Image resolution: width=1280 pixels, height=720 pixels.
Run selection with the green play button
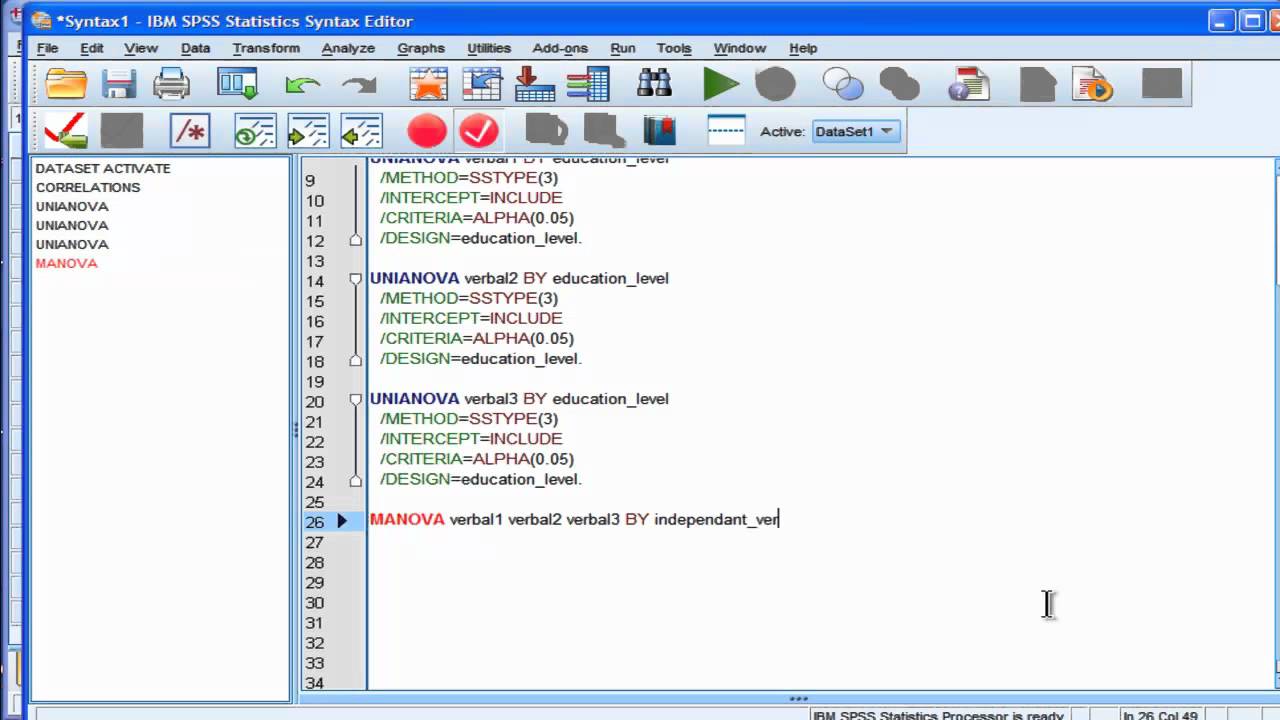720,84
